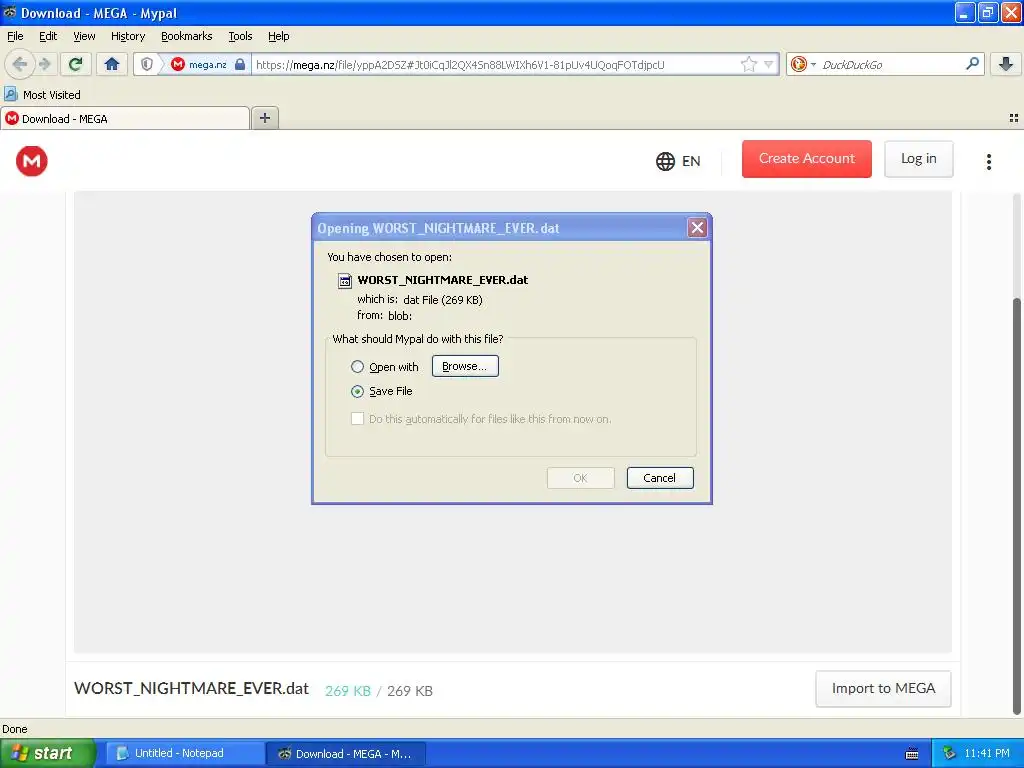Click the shield tracking protection icon
1024x768 pixels.
point(147,64)
